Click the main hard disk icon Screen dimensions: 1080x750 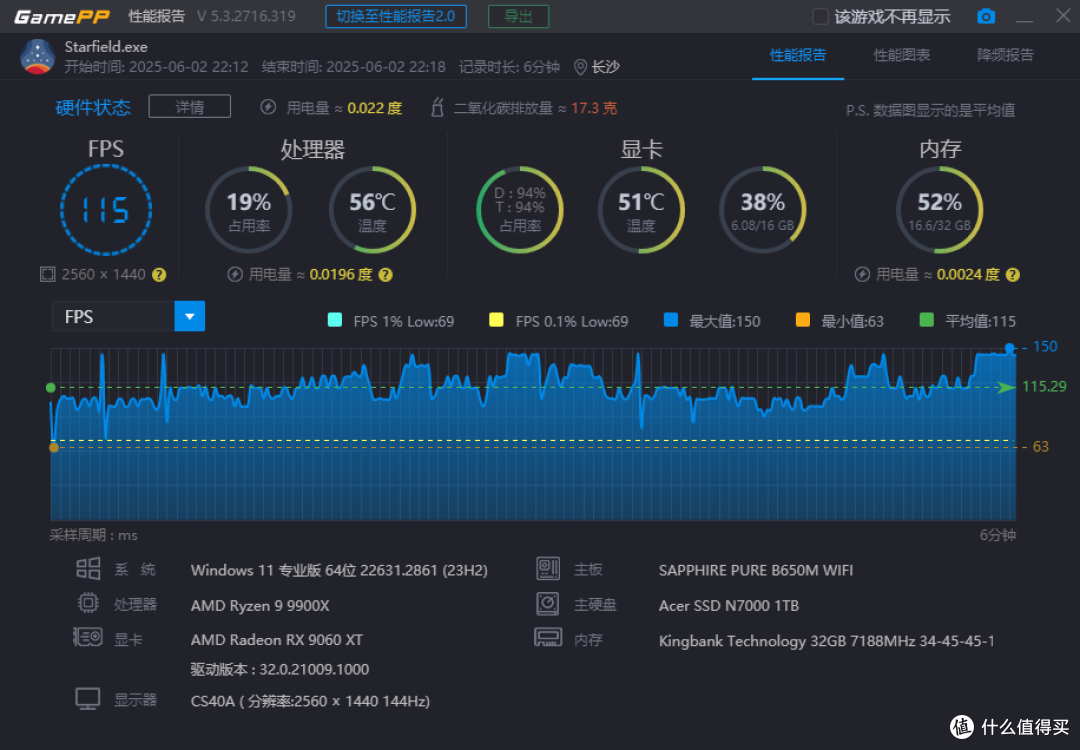pos(548,604)
